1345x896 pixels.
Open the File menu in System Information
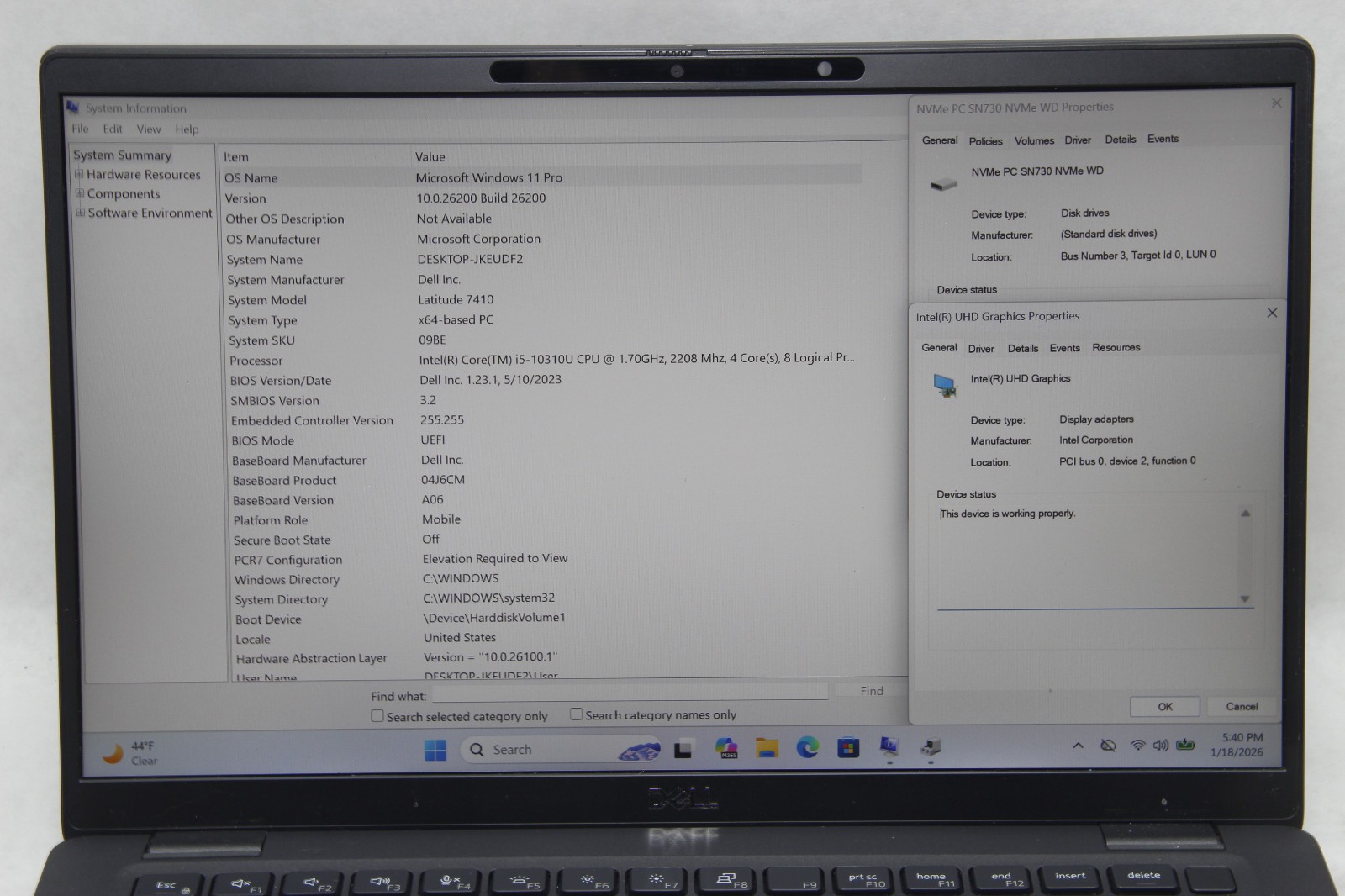[80, 129]
